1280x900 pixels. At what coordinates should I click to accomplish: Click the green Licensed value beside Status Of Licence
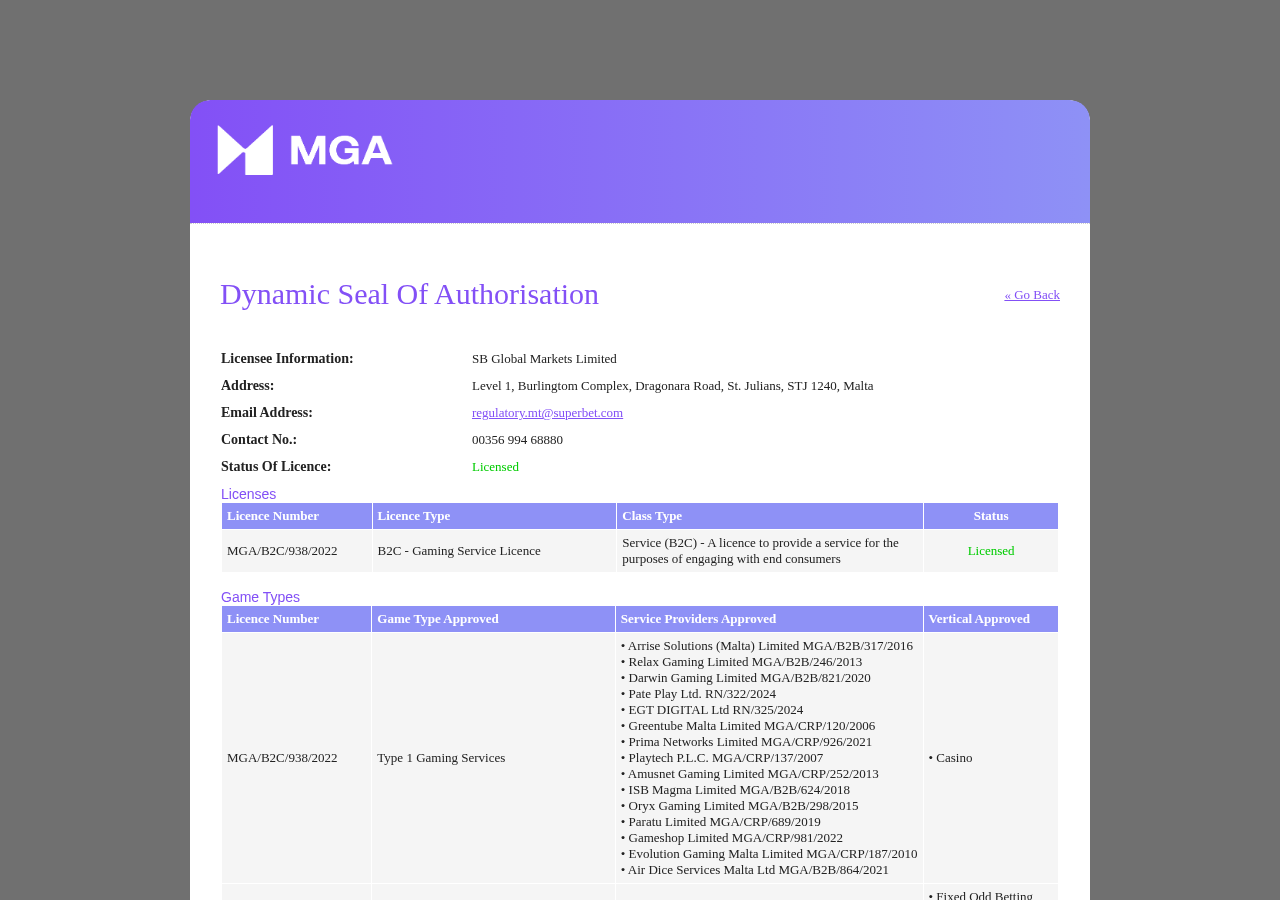(x=495, y=467)
